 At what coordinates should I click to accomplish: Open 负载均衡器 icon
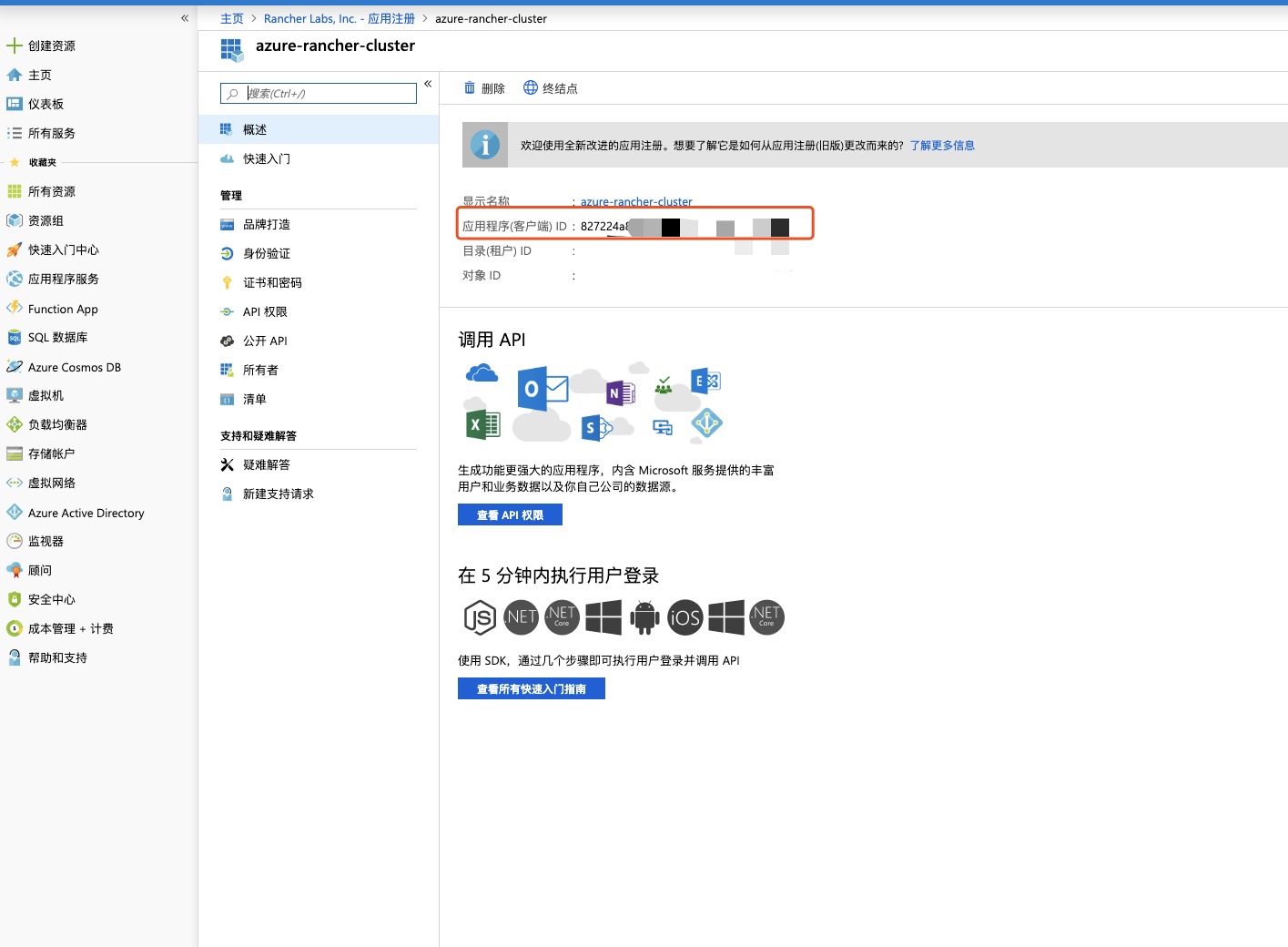point(14,424)
